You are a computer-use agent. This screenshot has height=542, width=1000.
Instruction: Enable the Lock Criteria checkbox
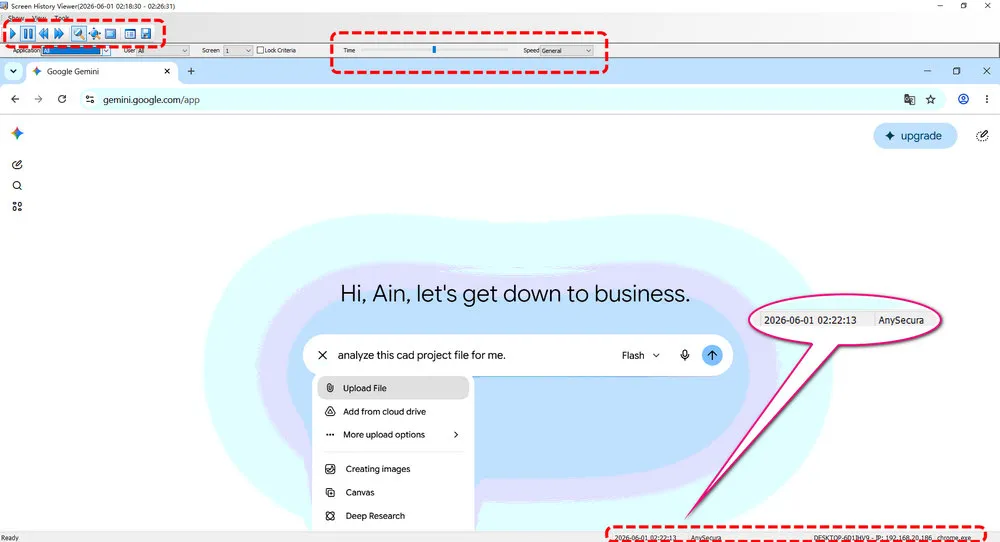(260, 50)
